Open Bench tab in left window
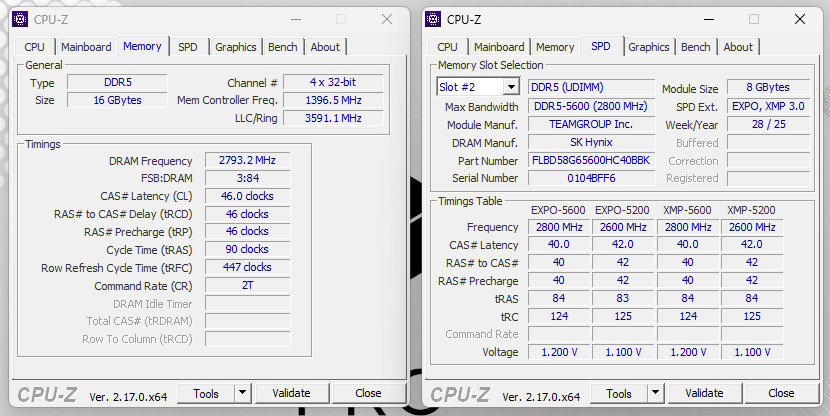This screenshot has width=830, height=416. point(283,47)
